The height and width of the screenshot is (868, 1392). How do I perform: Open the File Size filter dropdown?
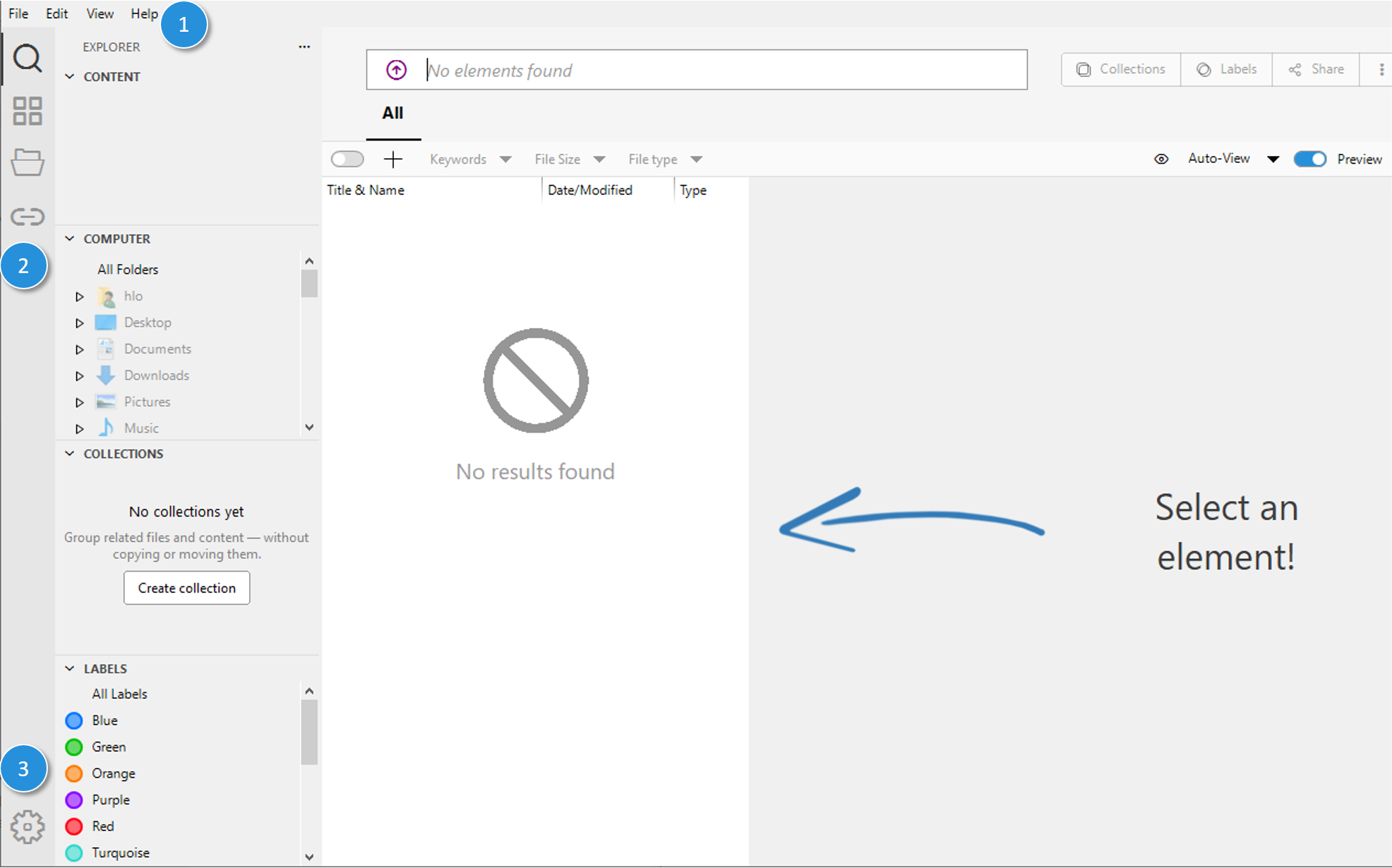[x=570, y=159]
